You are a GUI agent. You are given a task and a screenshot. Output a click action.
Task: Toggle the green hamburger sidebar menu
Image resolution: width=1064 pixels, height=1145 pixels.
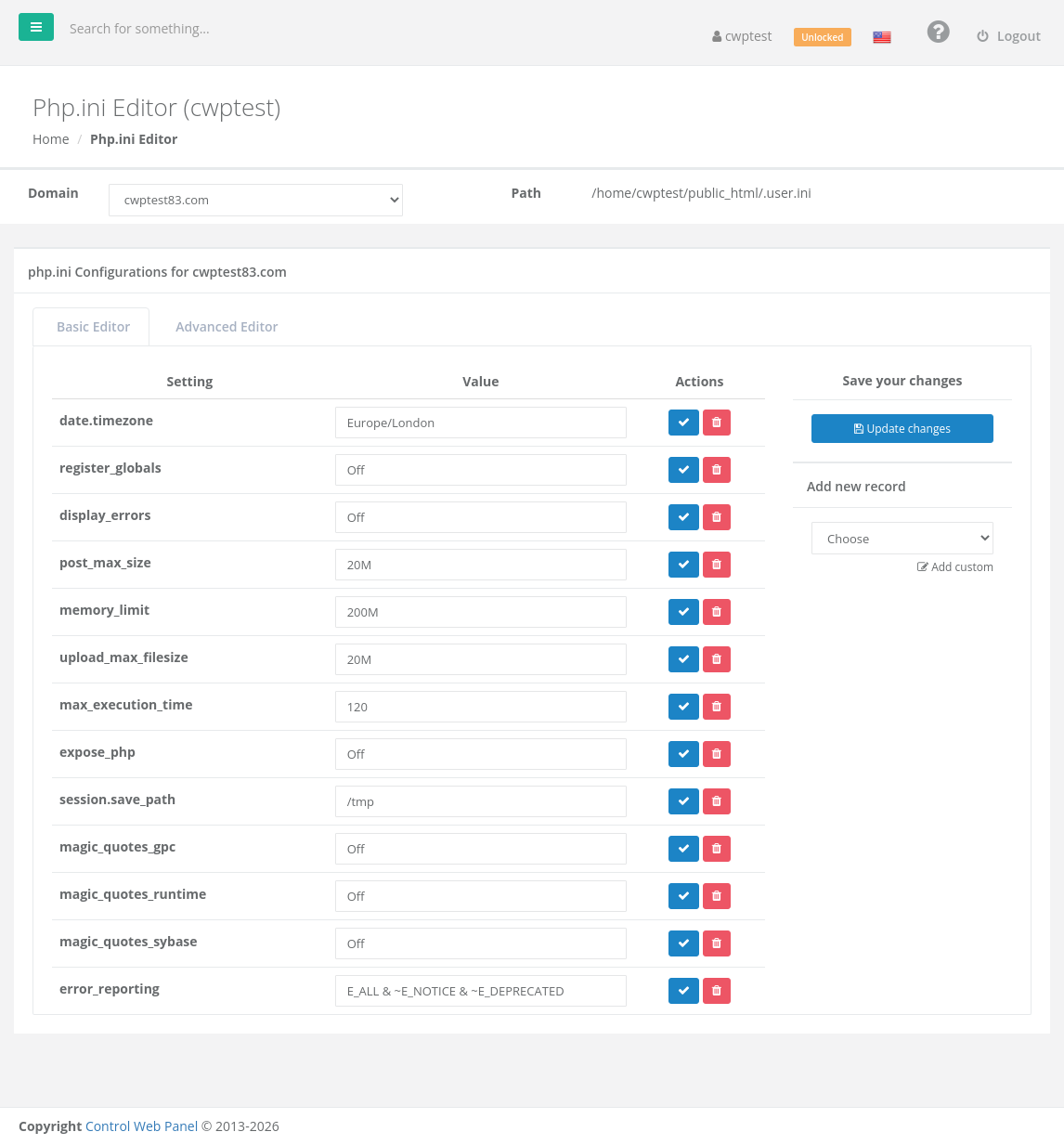[x=36, y=27]
